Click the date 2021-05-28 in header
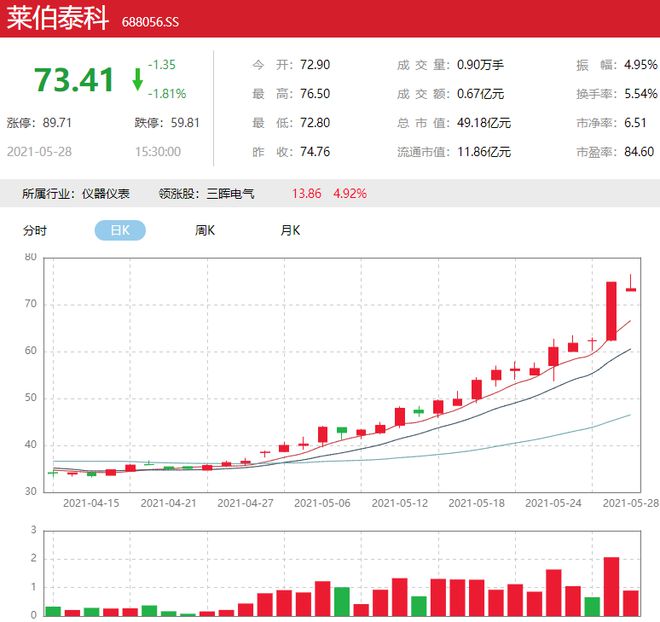660x622 pixels. click(x=39, y=152)
